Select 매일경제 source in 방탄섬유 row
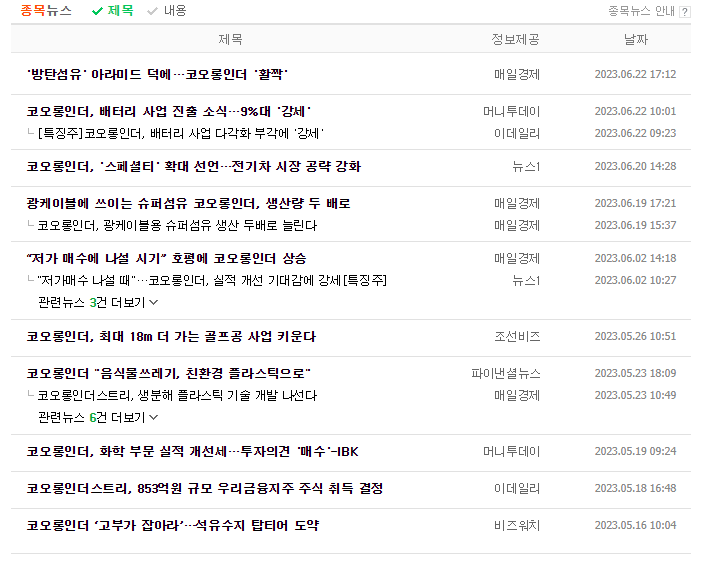 [517, 74]
